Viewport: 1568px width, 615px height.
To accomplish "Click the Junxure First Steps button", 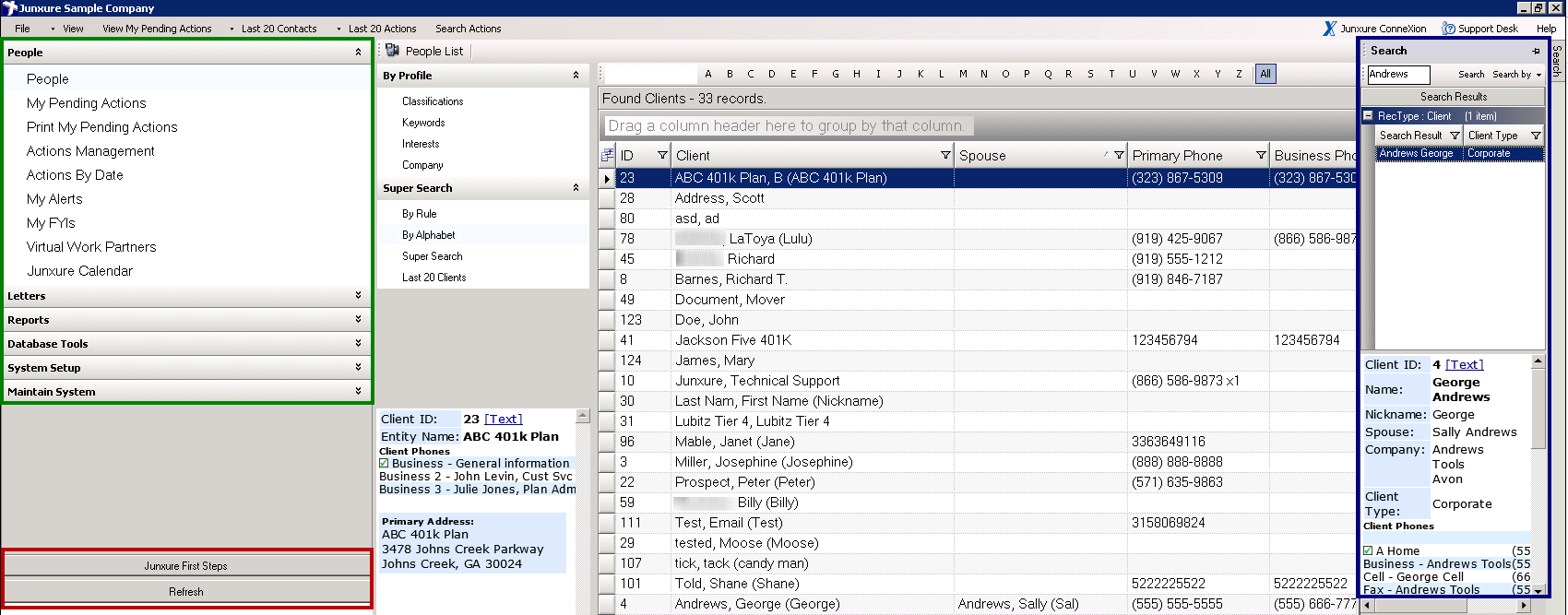I will (x=185, y=566).
